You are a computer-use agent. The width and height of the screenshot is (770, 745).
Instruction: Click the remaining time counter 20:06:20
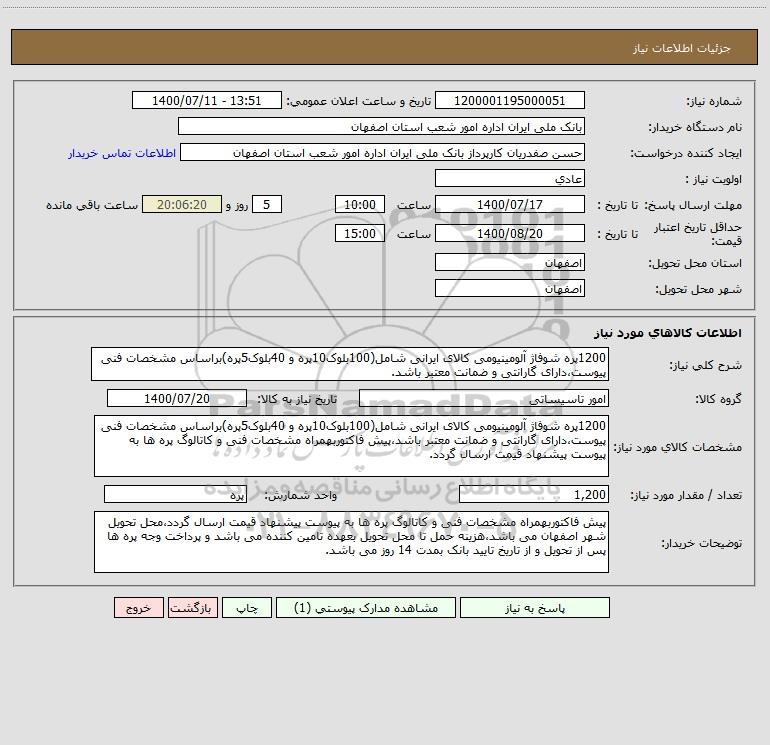pyautogui.click(x=182, y=204)
